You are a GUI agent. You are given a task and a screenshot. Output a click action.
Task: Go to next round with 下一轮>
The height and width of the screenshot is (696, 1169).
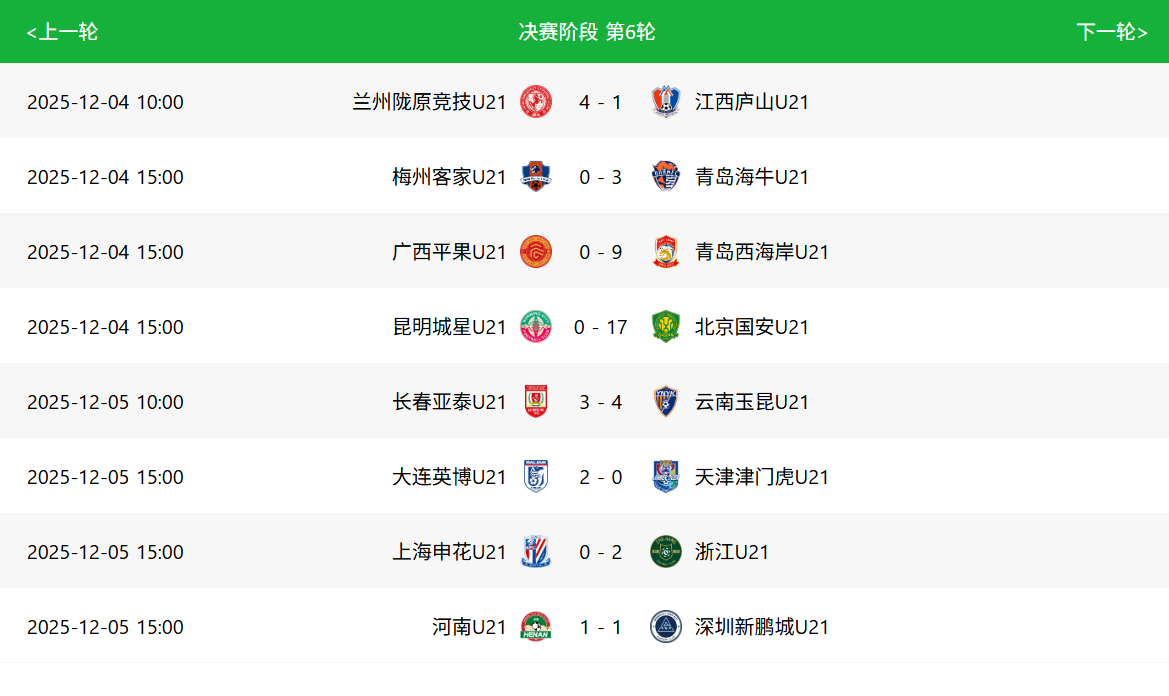pos(1111,32)
